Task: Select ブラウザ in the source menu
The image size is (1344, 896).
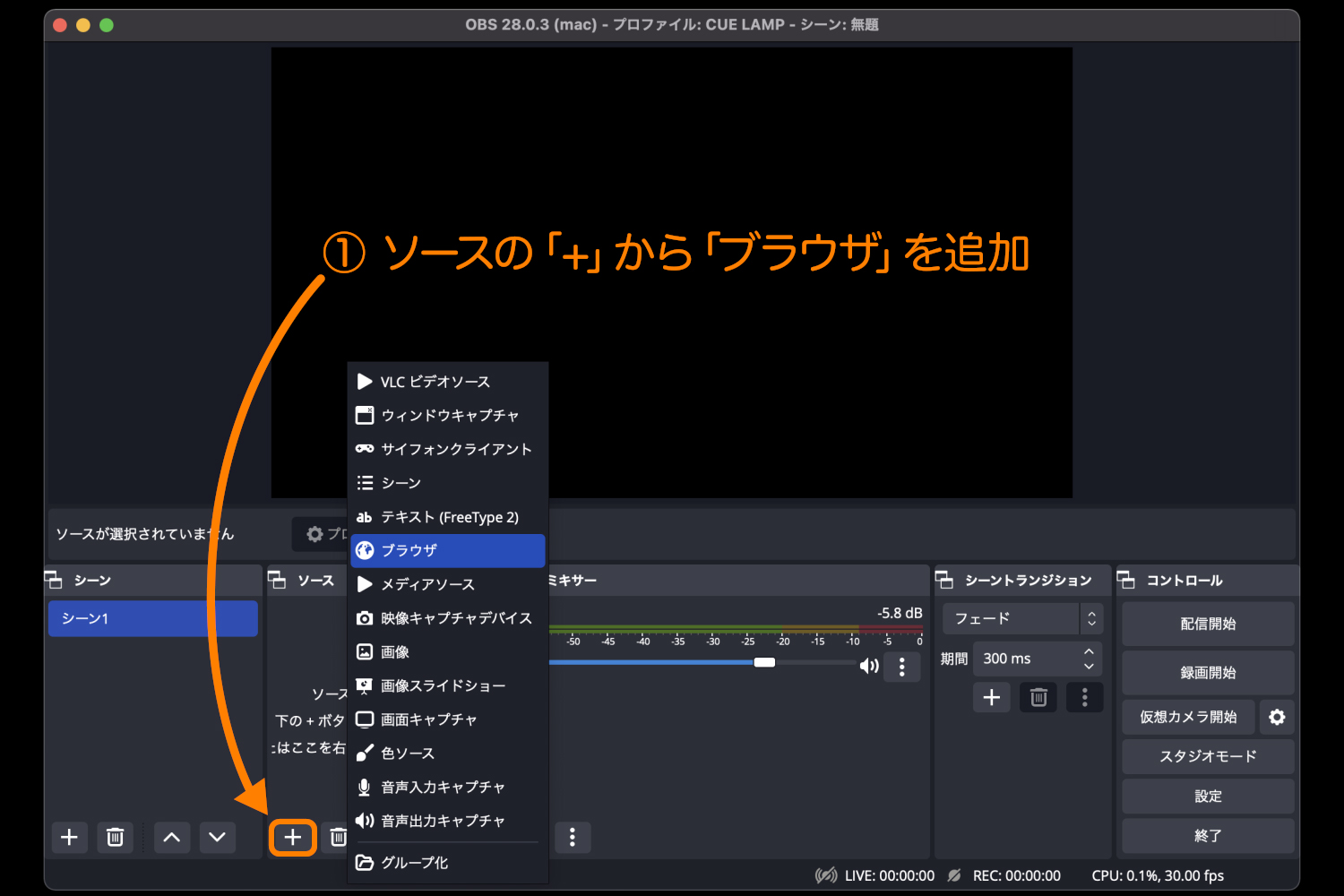Action: 448,550
